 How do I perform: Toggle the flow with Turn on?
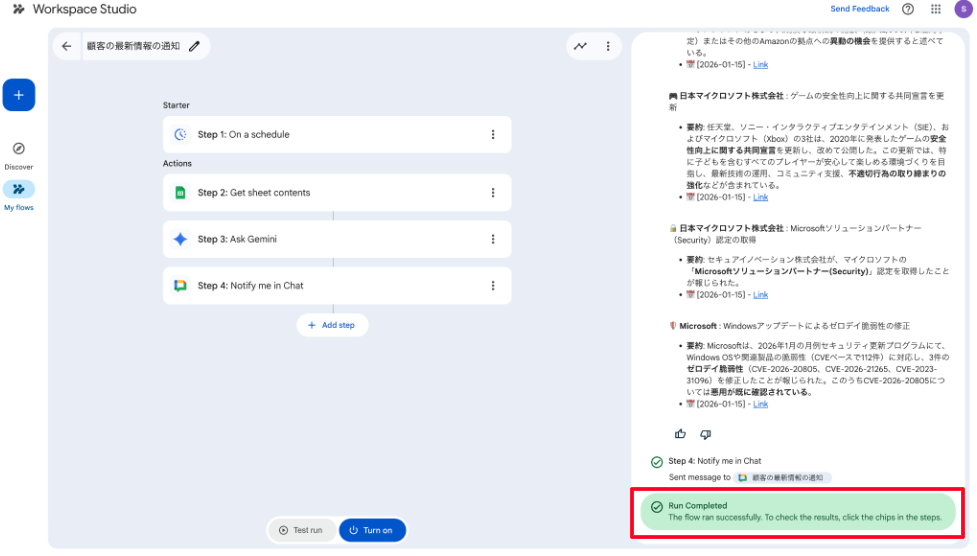click(x=372, y=530)
